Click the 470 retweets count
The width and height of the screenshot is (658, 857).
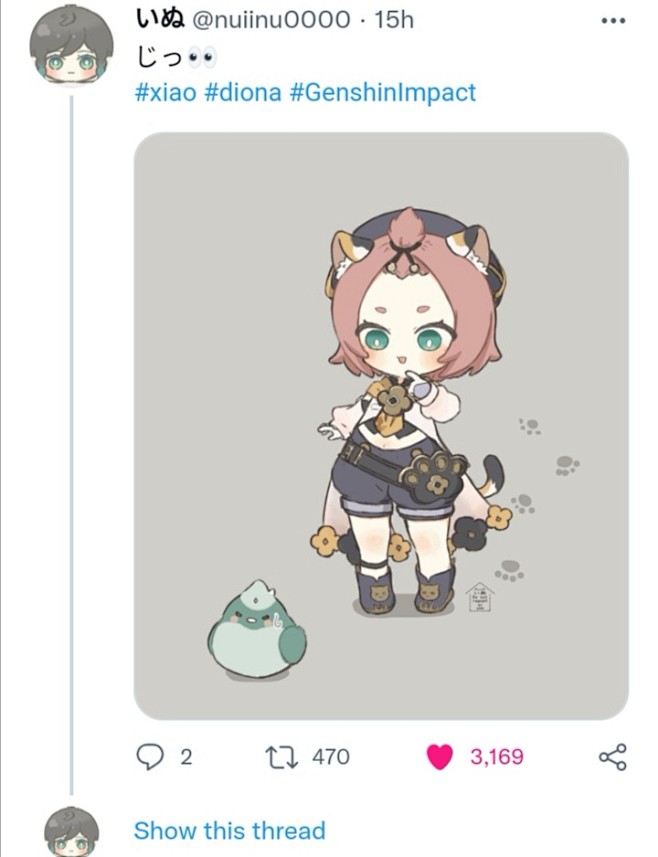331,757
